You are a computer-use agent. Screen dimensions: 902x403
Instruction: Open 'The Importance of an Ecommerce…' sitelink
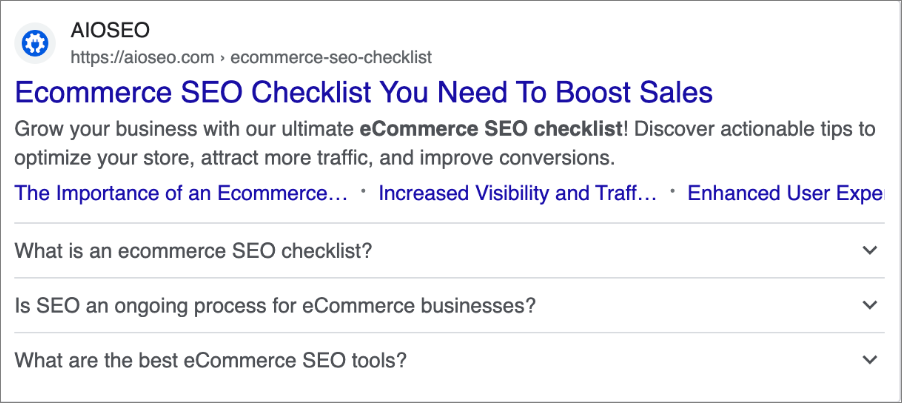pos(181,193)
